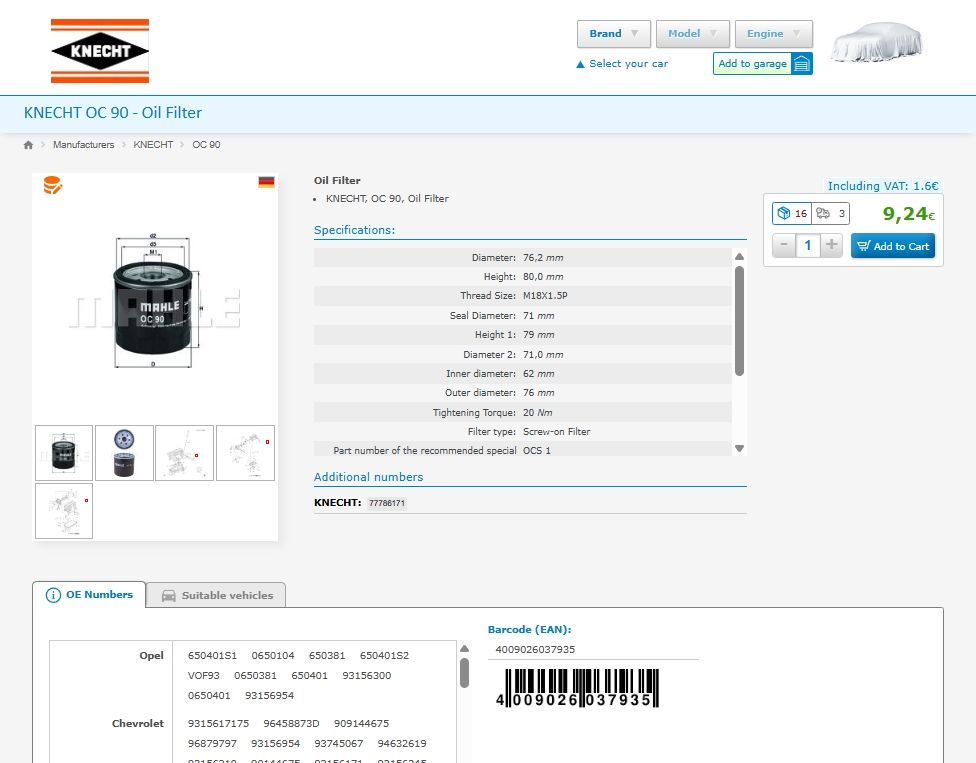Click the in-stock box icon showing 16

tap(784, 213)
